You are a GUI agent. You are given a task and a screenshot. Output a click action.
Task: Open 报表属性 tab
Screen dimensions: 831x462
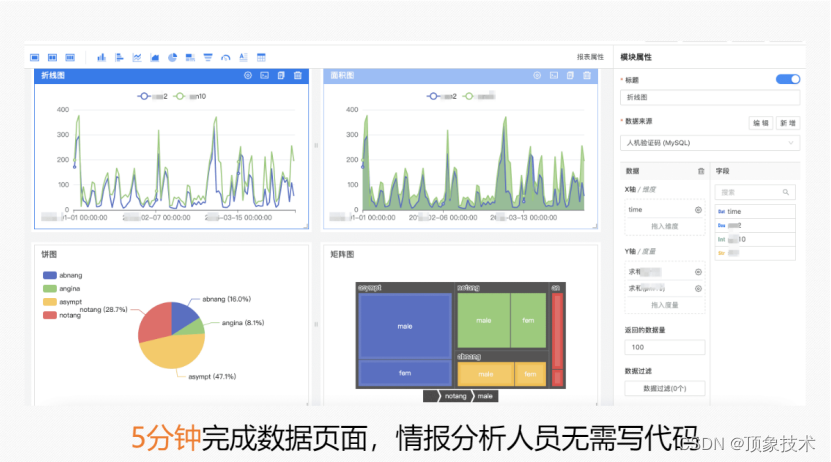click(x=590, y=57)
